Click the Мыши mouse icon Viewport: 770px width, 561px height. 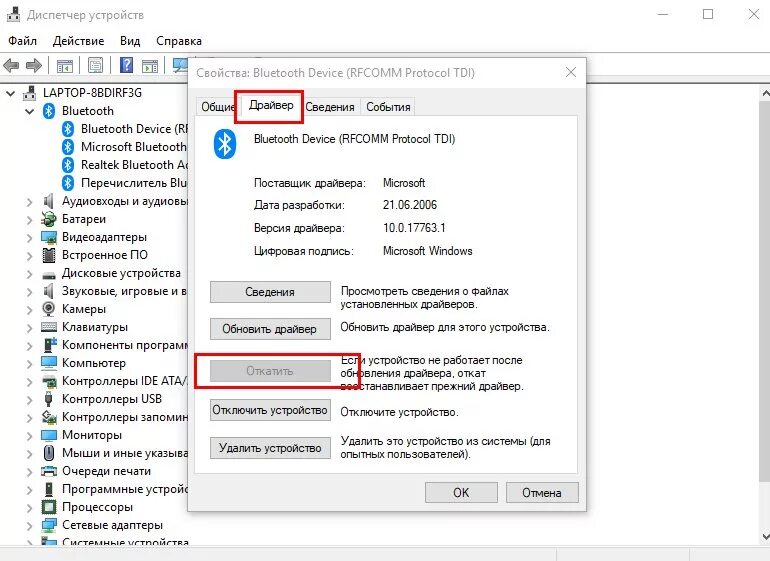(49, 453)
